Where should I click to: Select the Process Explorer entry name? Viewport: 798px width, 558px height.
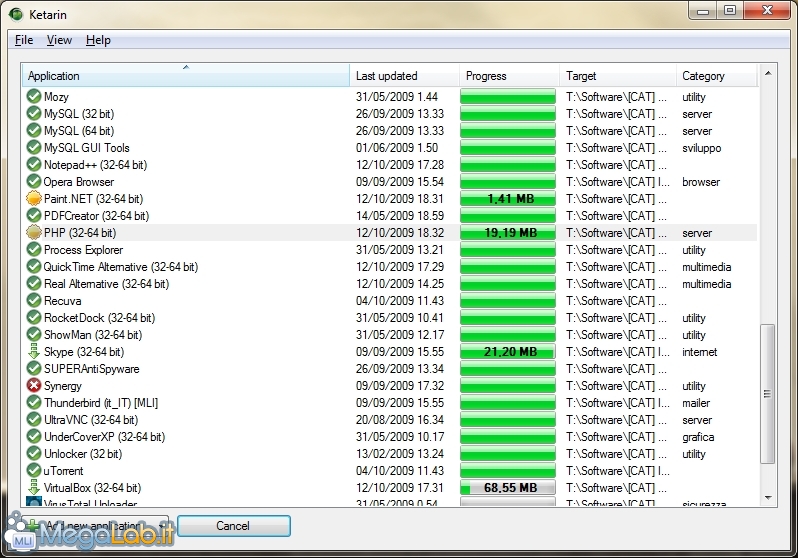point(83,250)
